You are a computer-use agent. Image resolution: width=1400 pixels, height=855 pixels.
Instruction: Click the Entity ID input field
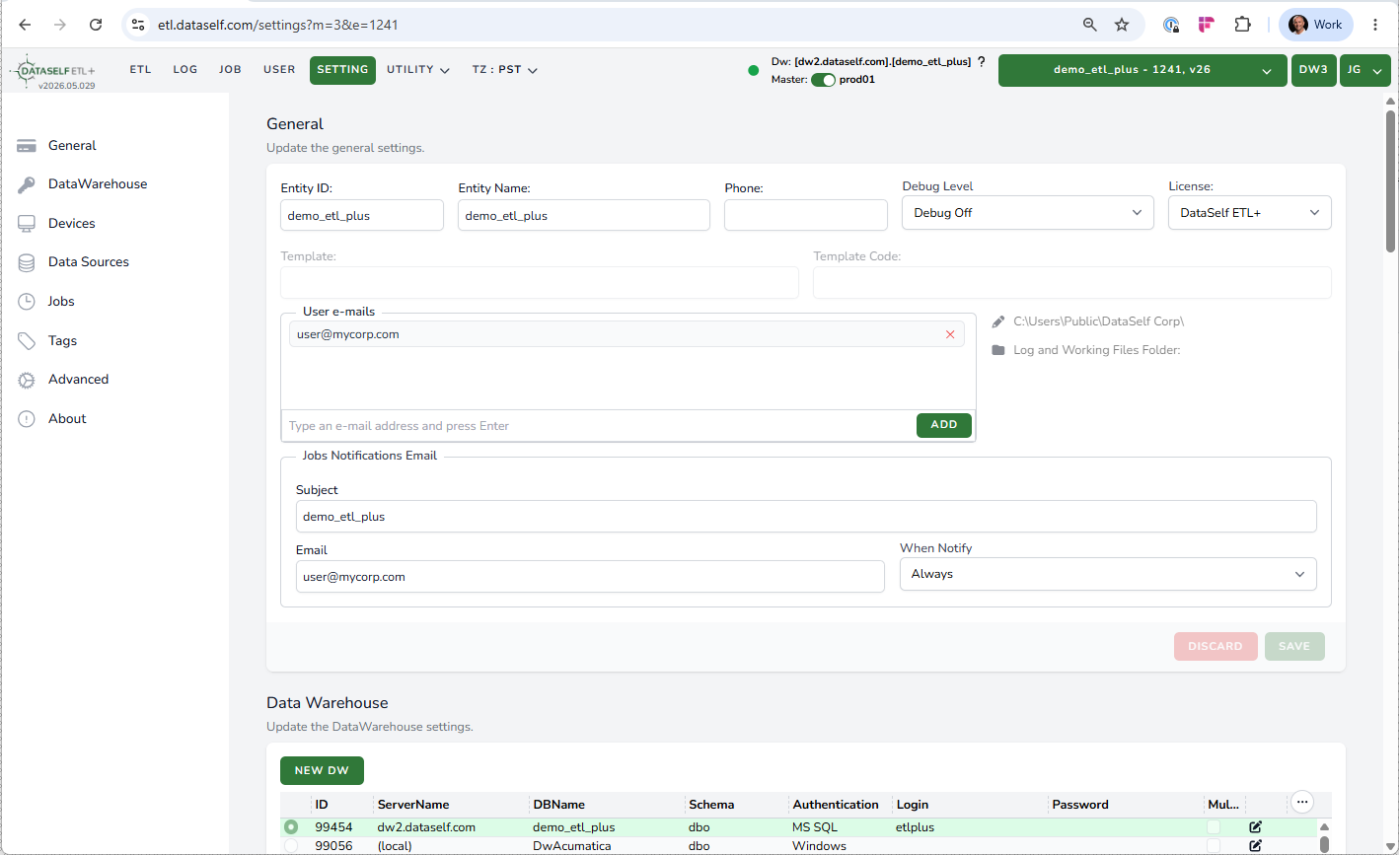[362, 215]
